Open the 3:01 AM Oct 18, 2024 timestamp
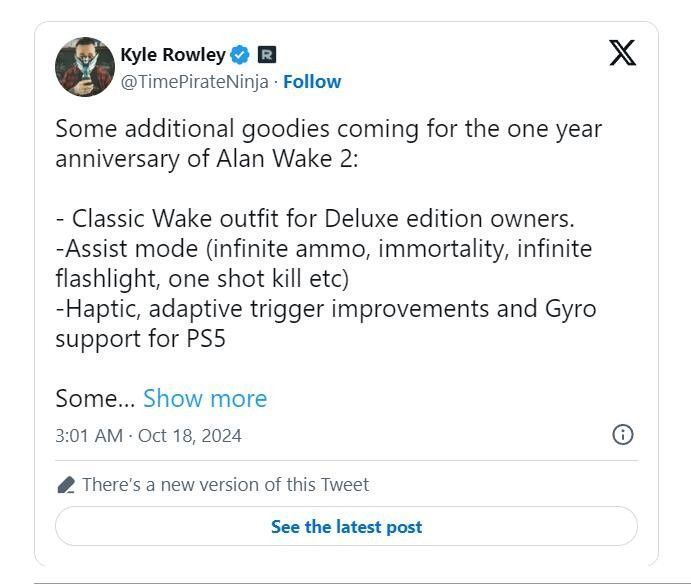691x584 pixels. click(148, 435)
